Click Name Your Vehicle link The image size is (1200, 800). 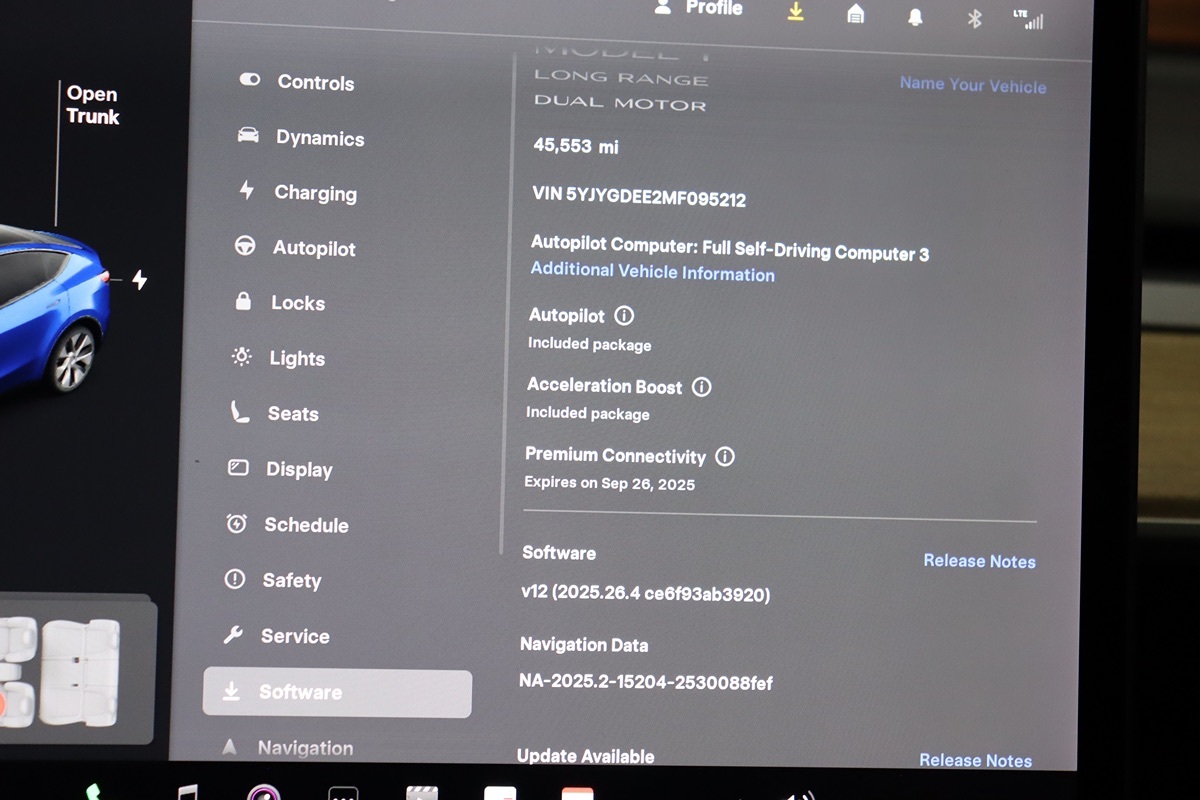tap(973, 85)
